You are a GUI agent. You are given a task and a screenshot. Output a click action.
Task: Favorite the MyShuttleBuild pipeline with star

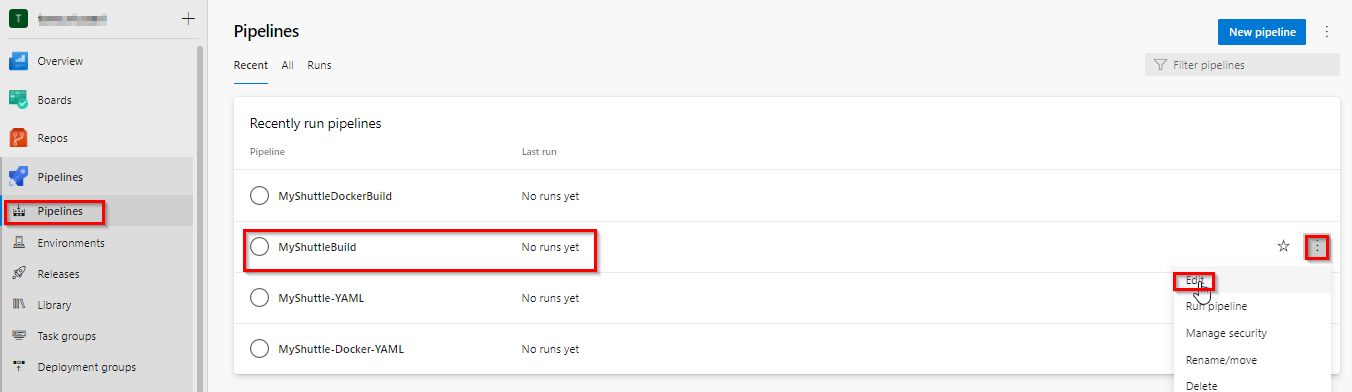(1284, 246)
